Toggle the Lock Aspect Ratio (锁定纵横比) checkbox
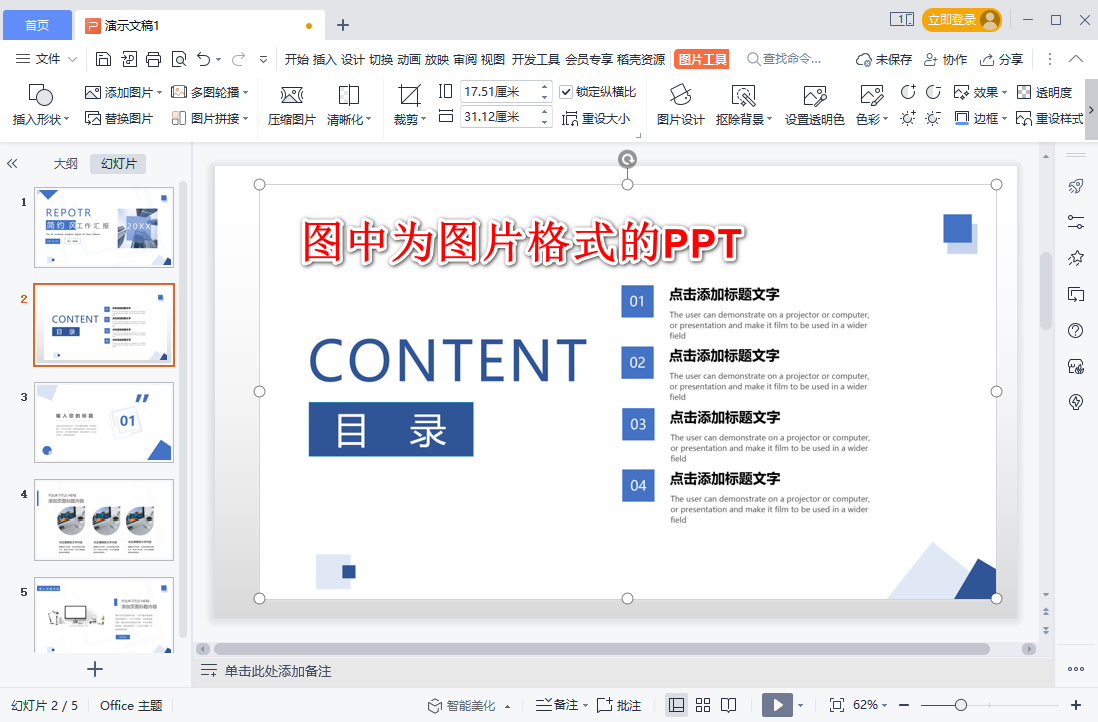 [566, 92]
